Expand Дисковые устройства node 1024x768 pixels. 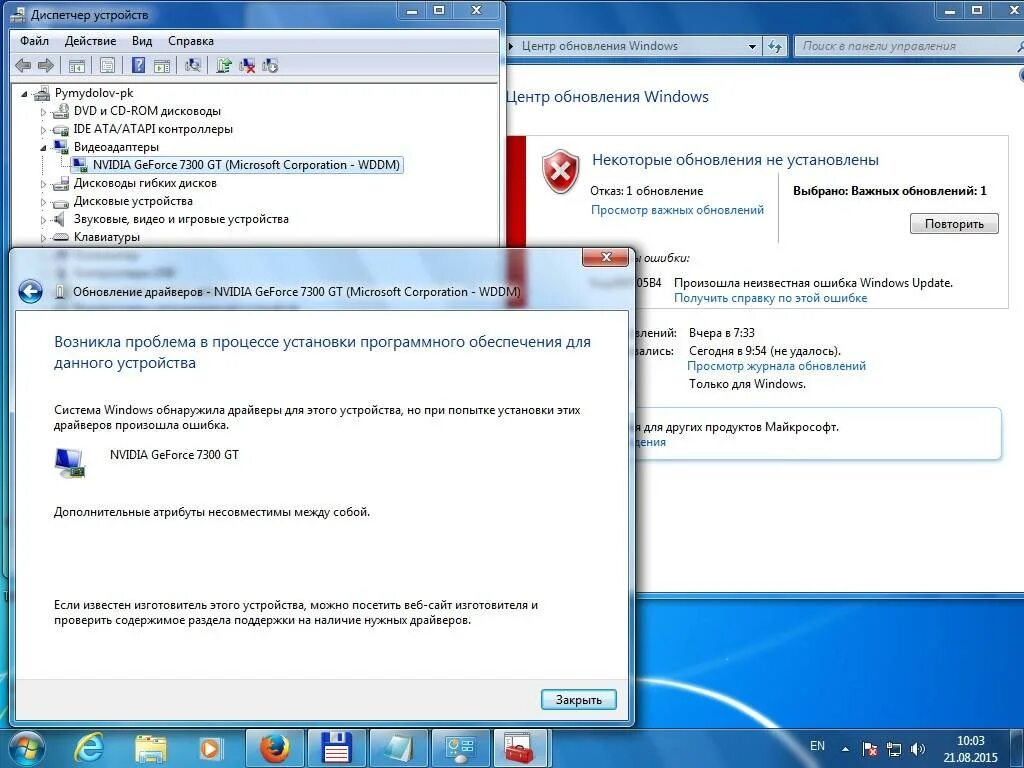[43, 202]
